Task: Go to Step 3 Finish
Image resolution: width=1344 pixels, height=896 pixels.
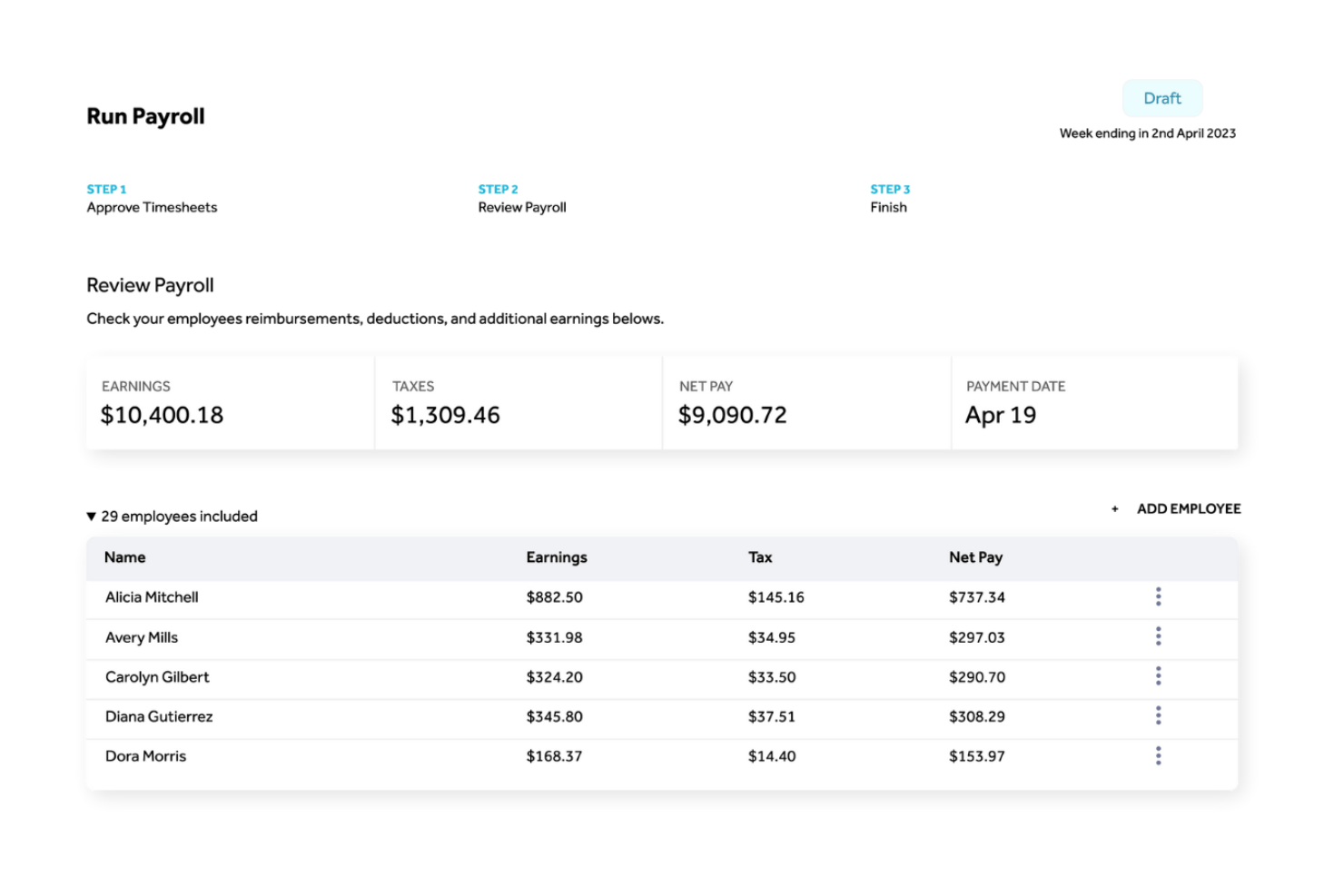Action: pyautogui.click(x=890, y=199)
